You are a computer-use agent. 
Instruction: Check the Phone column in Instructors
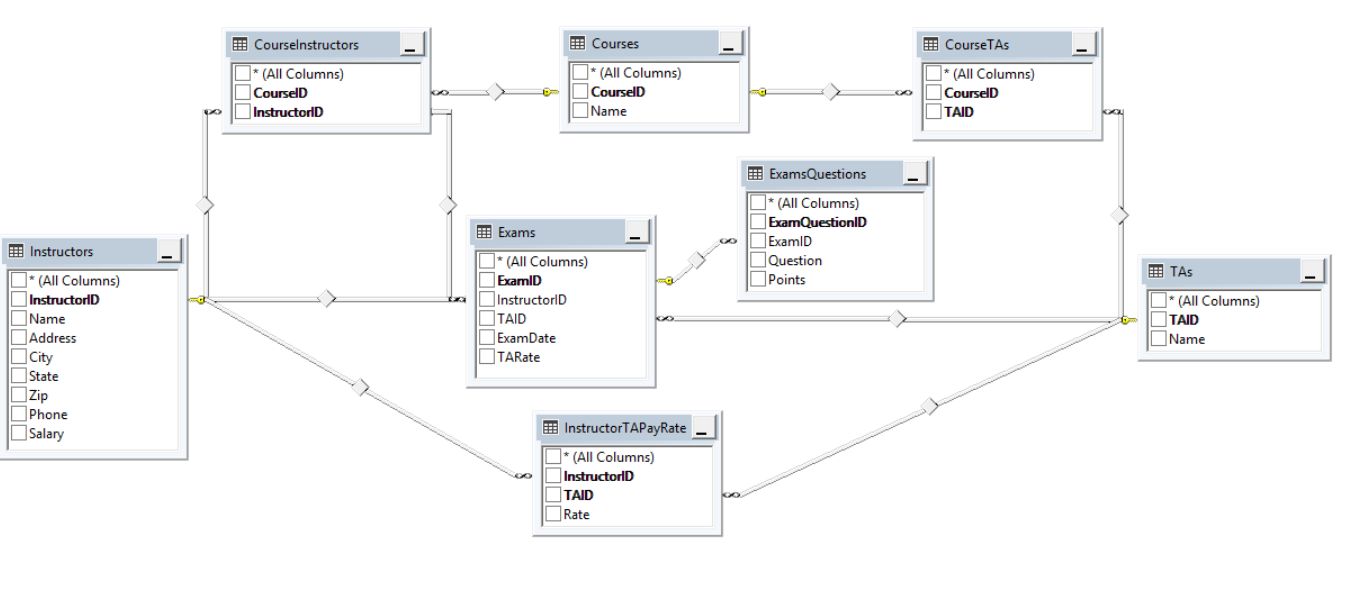point(19,415)
